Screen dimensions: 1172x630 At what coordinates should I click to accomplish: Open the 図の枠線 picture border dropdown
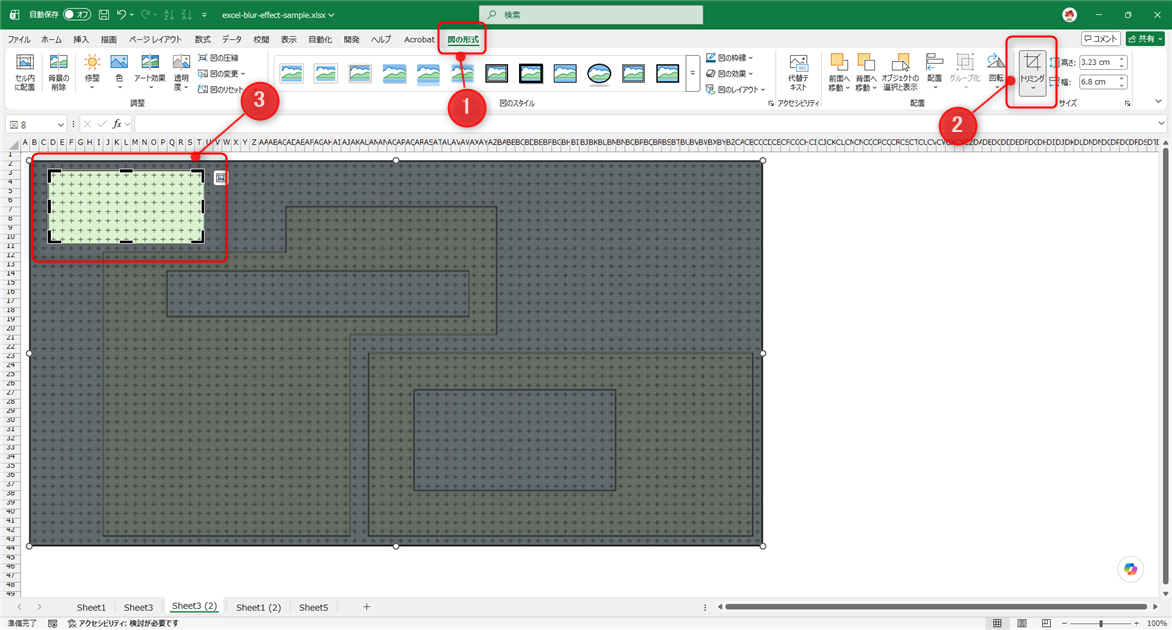tap(730, 58)
